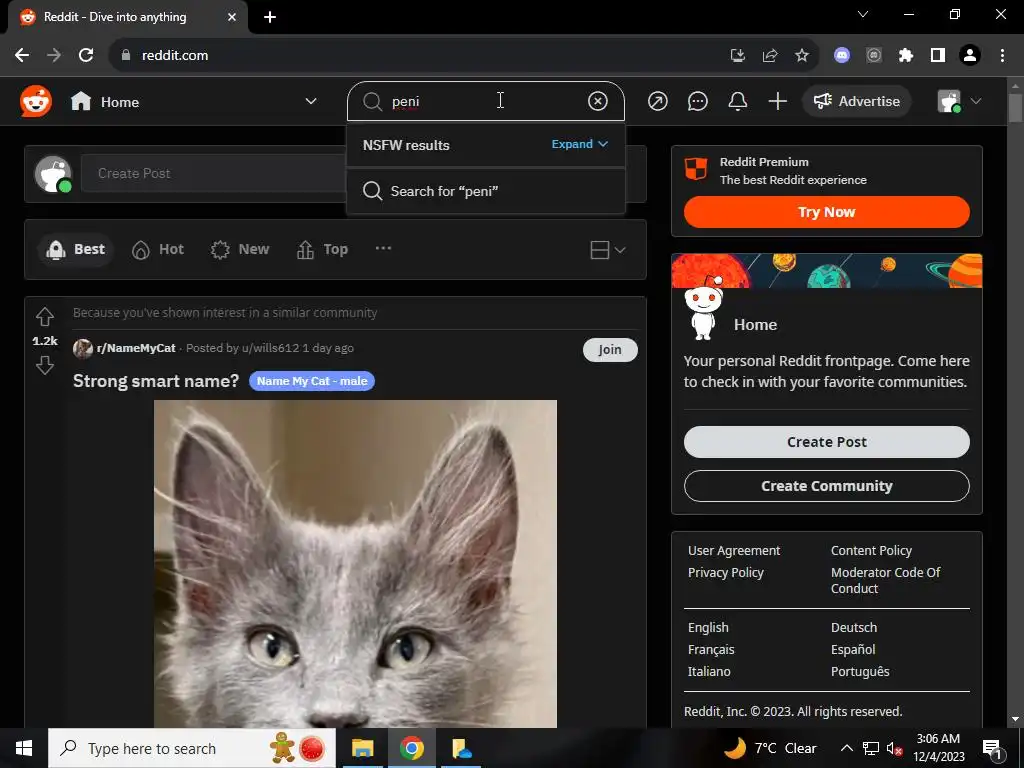1024x768 pixels.
Task: Sort the feed by Top
Action: tap(323, 249)
